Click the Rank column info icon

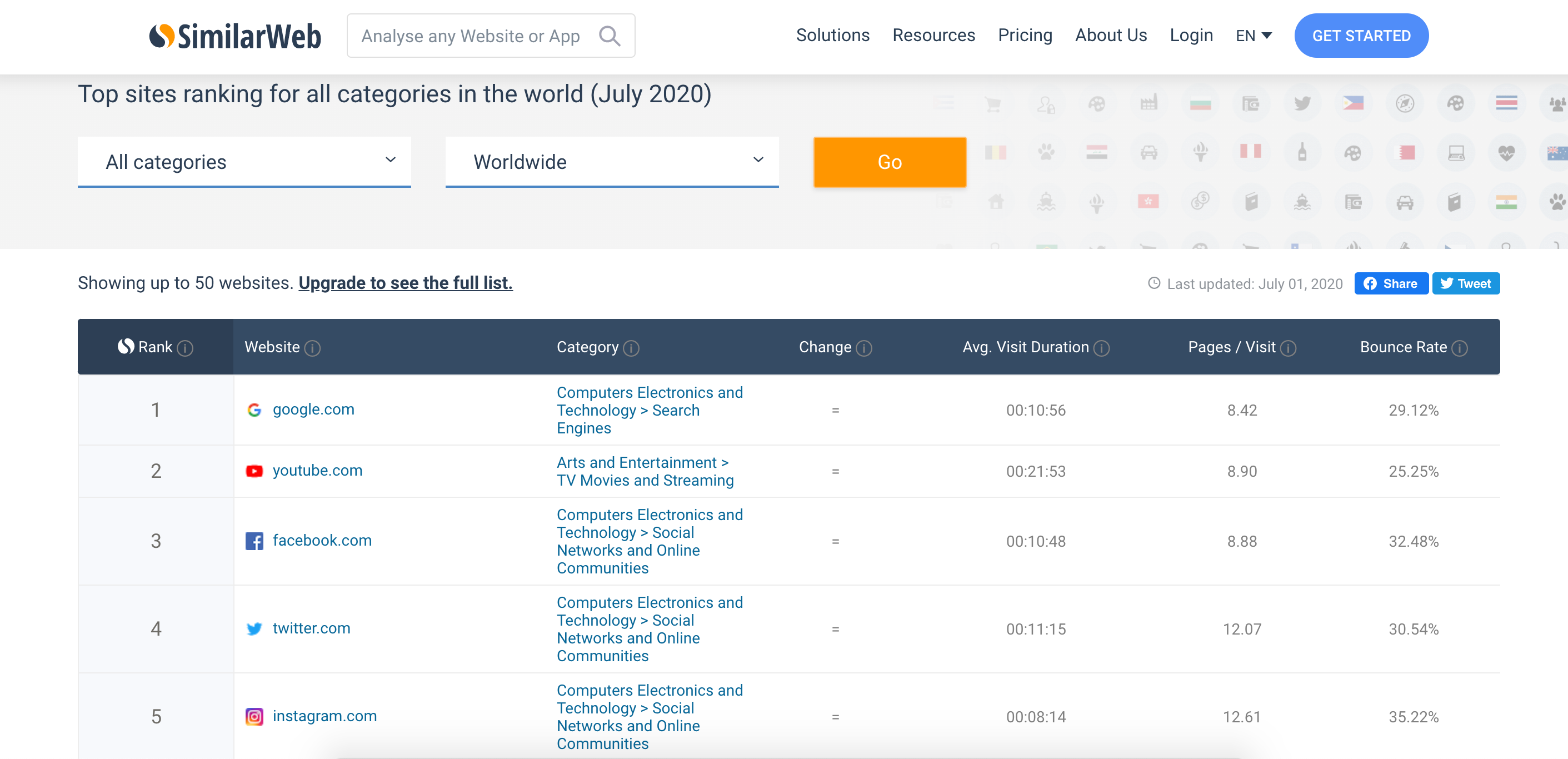(185, 348)
